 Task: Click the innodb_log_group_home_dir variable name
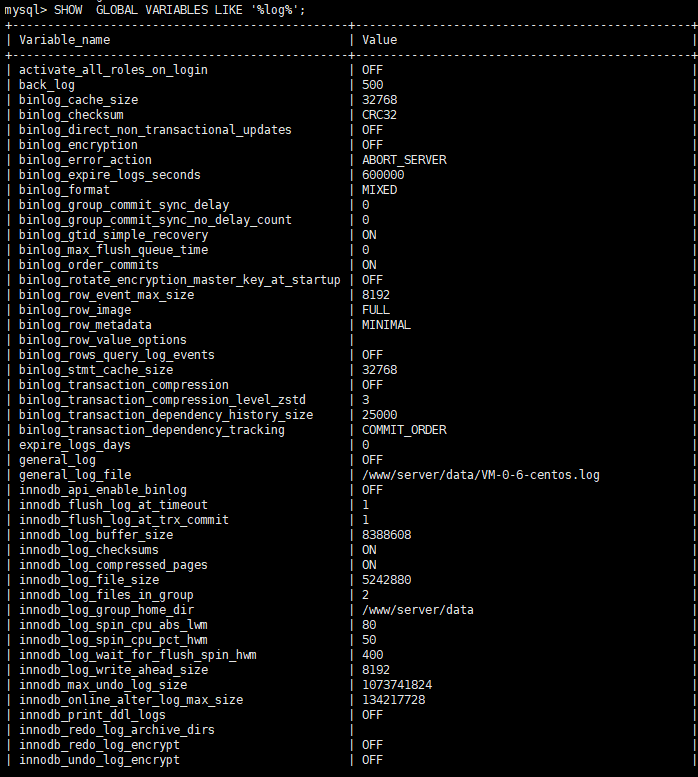[106, 610]
